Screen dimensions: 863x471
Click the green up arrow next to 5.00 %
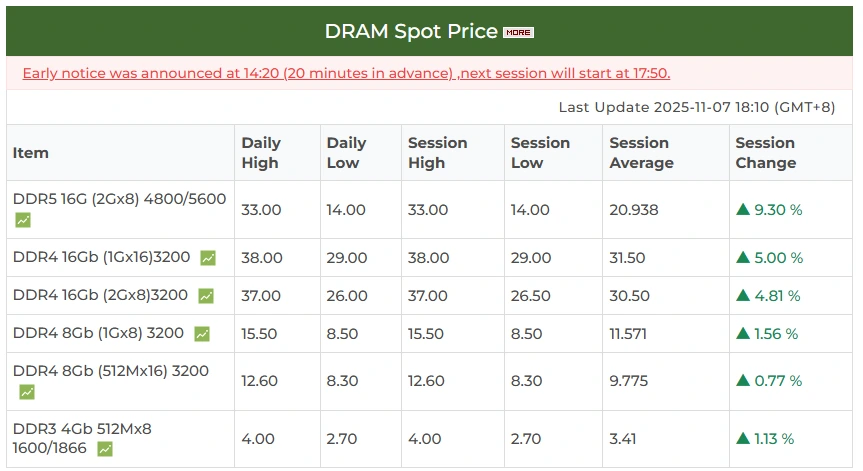pos(743,257)
